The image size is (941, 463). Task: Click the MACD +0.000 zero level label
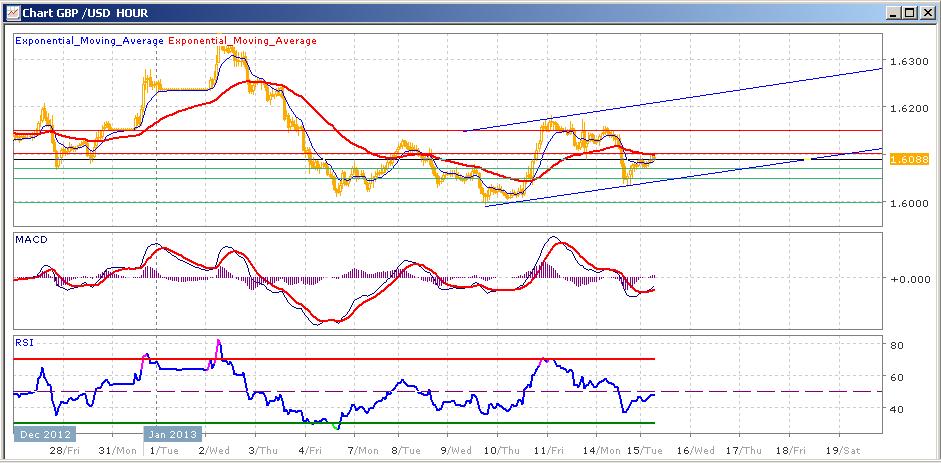coord(907,279)
